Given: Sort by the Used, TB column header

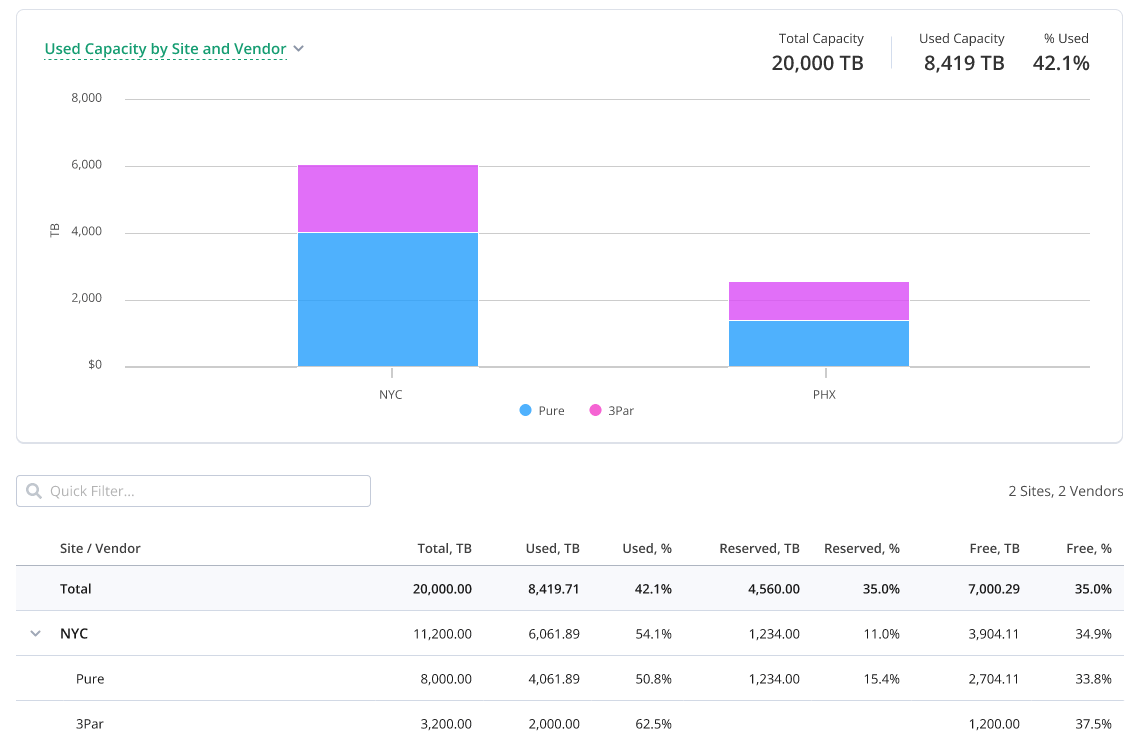Looking at the screenshot, I should click(x=553, y=548).
